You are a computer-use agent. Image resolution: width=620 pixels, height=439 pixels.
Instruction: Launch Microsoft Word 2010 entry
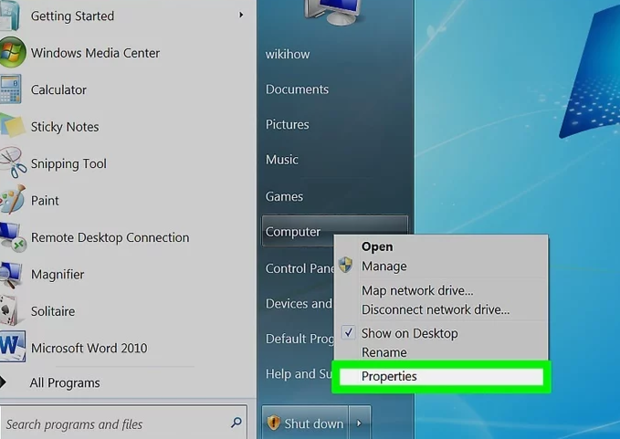(89, 348)
